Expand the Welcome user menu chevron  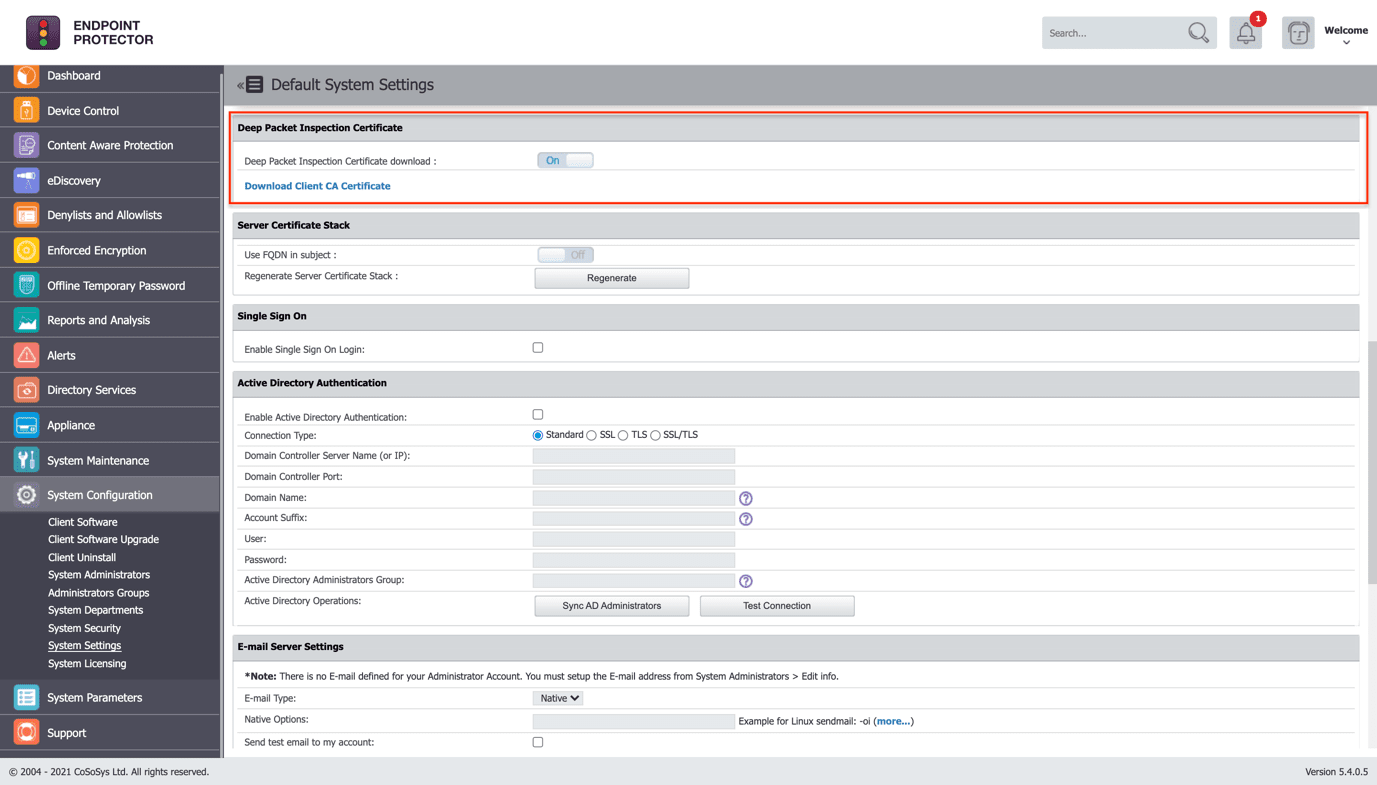pyautogui.click(x=1346, y=43)
